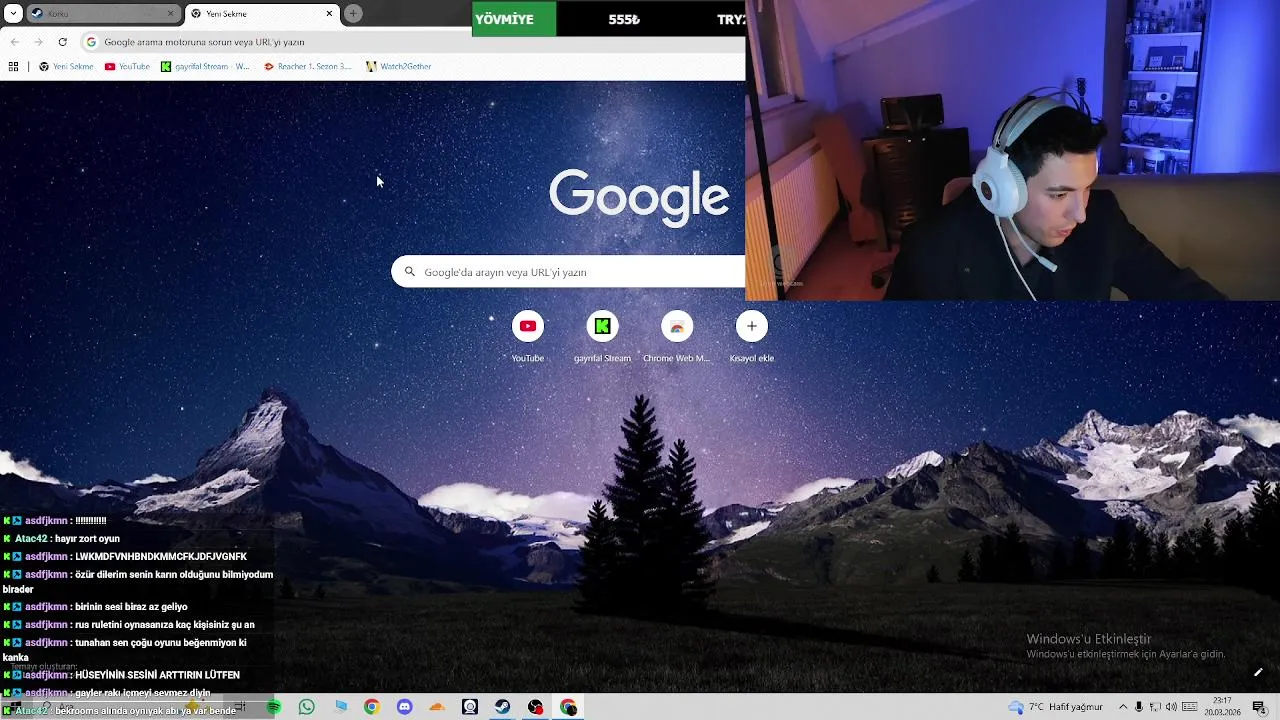This screenshot has height=720, width=1280.
Task: Focus the Chrome address bar
Action: pos(412,42)
